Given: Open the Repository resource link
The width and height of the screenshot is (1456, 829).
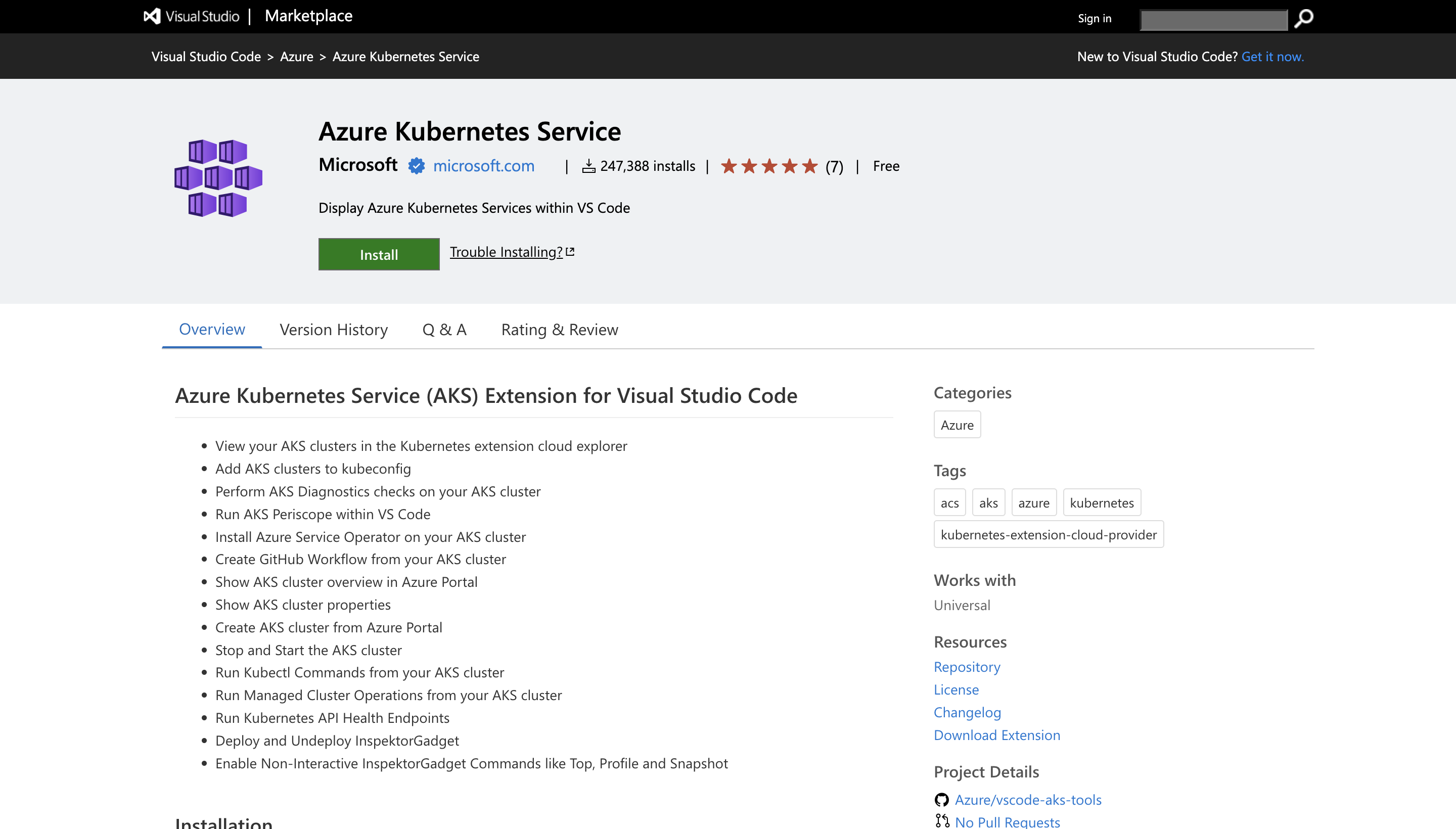Looking at the screenshot, I should (965, 666).
